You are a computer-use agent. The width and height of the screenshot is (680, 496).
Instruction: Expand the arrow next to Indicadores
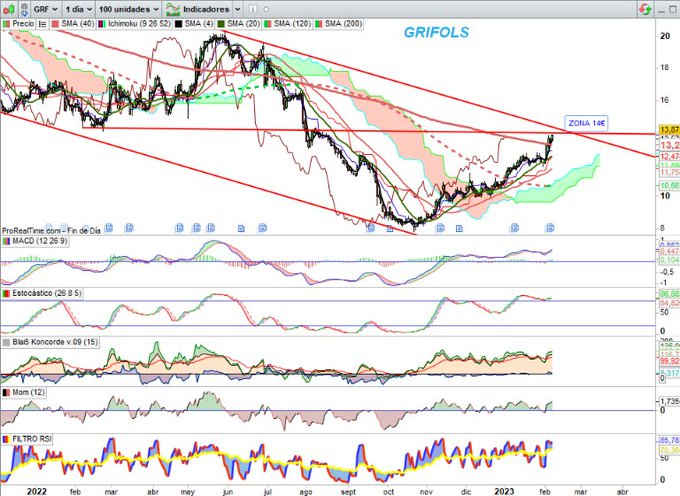click(x=238, y=9)
